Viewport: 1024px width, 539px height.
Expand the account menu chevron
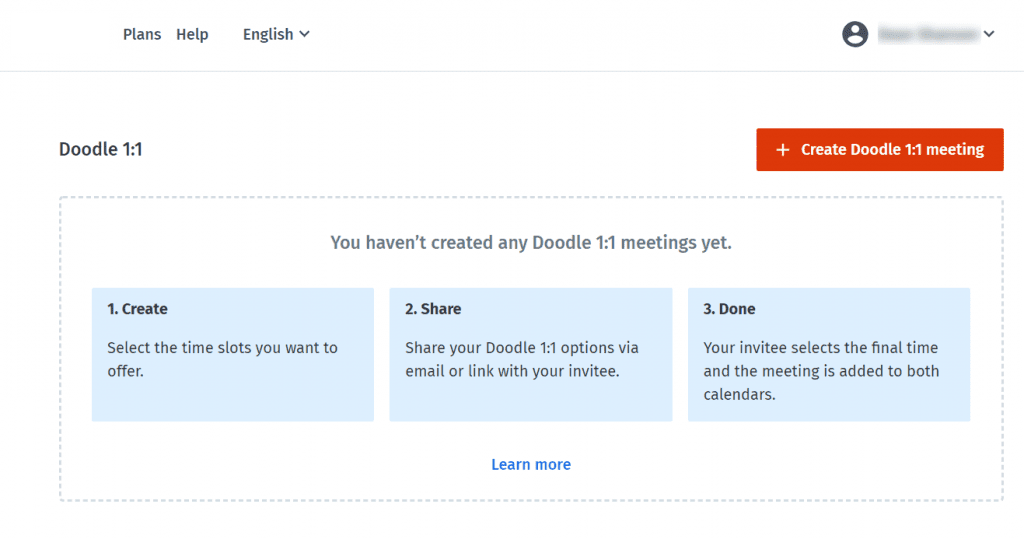click(x=989, y=34)
